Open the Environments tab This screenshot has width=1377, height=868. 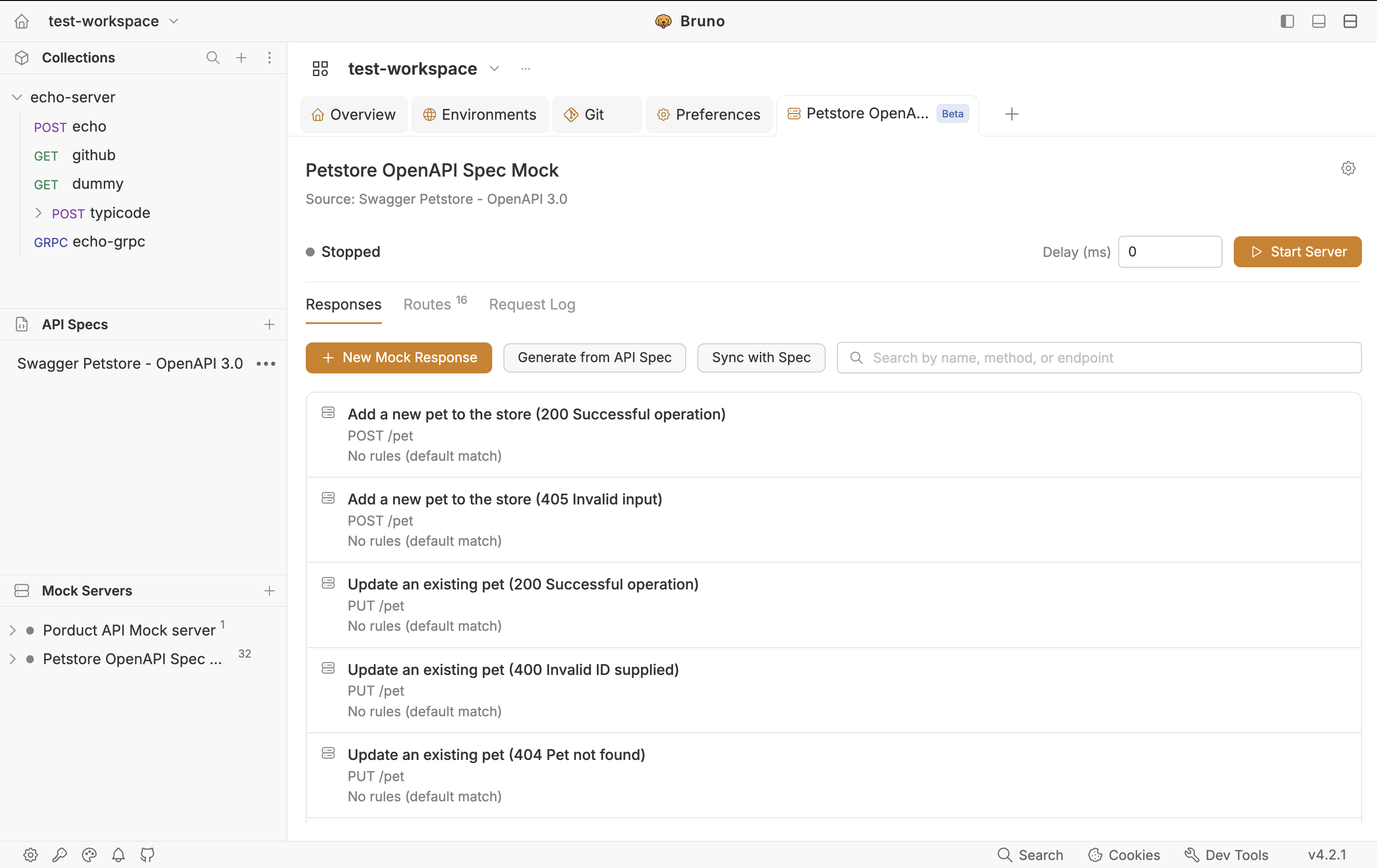pyautogui.click(x=480, y=114)
